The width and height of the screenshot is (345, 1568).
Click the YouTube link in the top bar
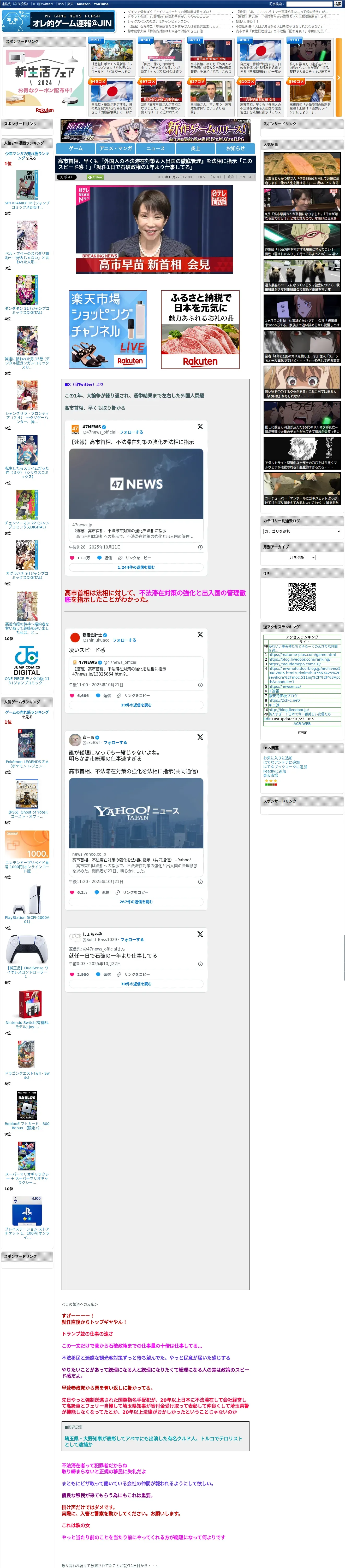pyautogui.click(x=101, y=4)
